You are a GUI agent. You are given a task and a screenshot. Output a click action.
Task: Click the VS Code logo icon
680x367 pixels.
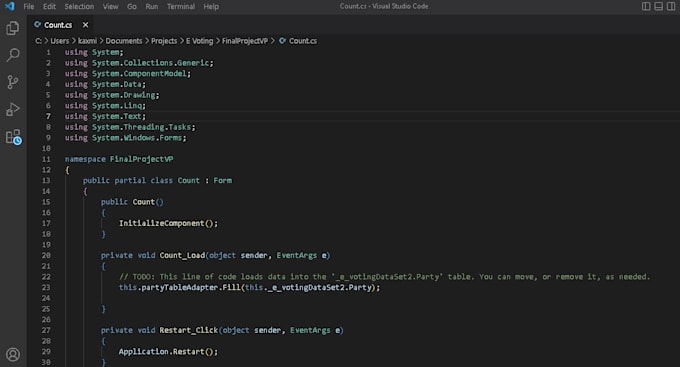tap(10, 6)
